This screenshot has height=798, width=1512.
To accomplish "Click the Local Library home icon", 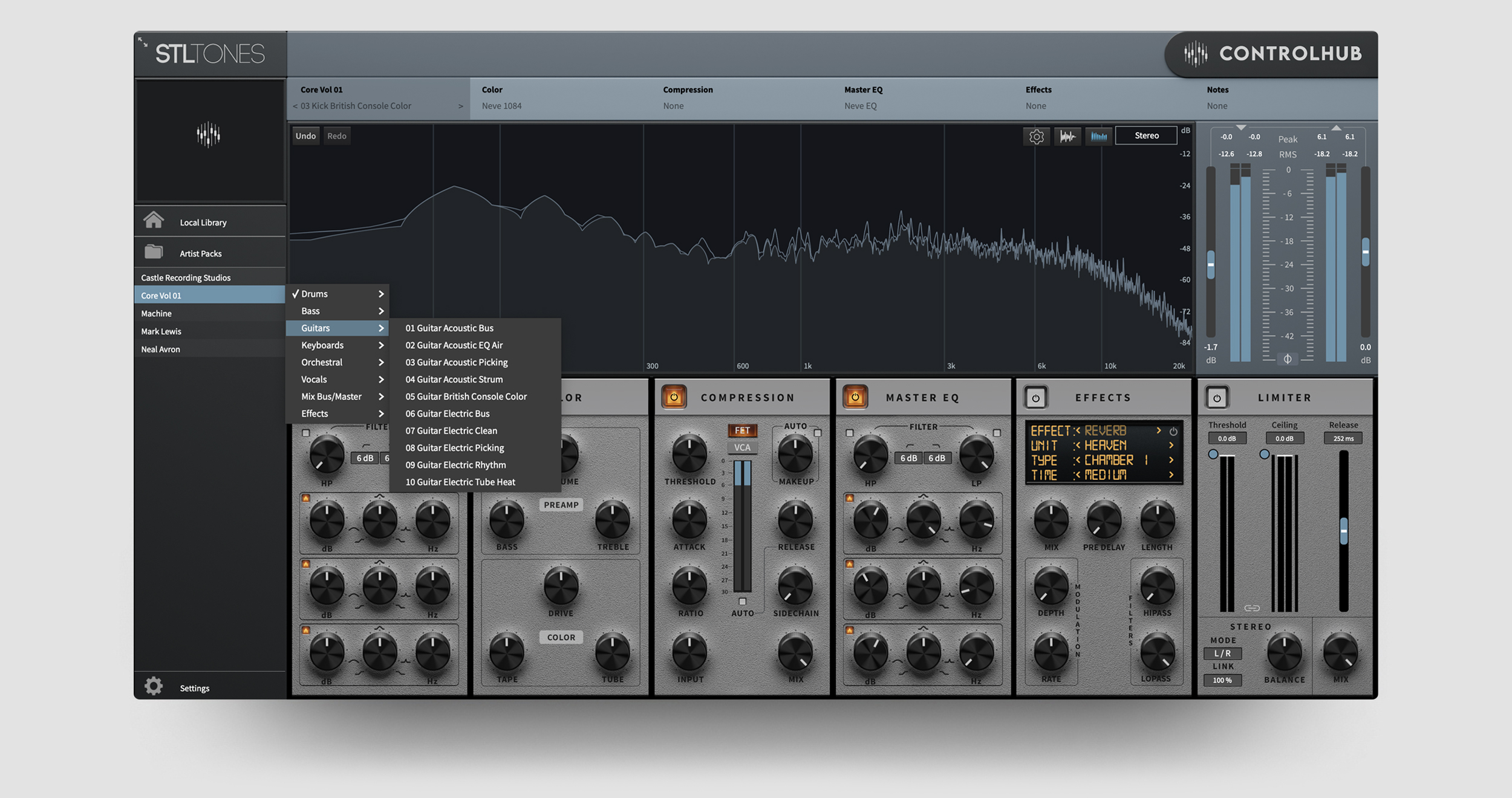I will point(154,220).
